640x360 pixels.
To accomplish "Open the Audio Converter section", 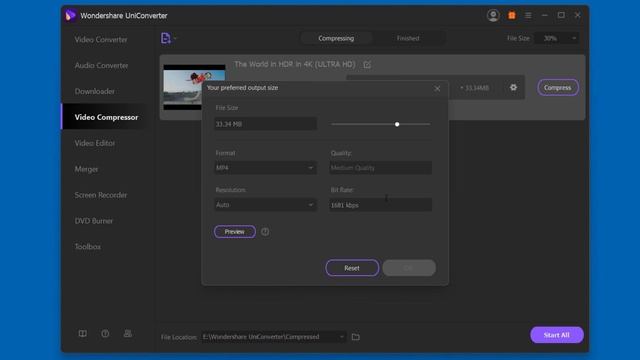I will [x=101, y=65].
